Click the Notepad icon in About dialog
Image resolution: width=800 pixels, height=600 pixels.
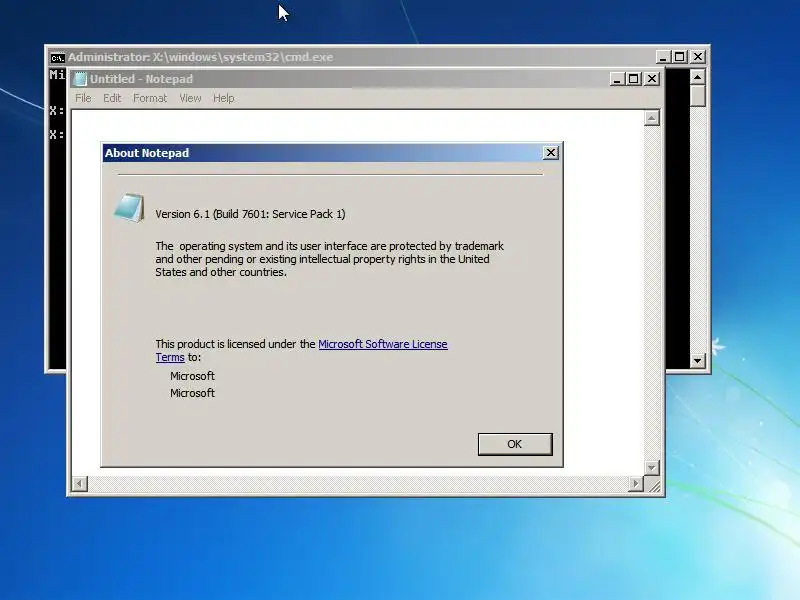129,208
